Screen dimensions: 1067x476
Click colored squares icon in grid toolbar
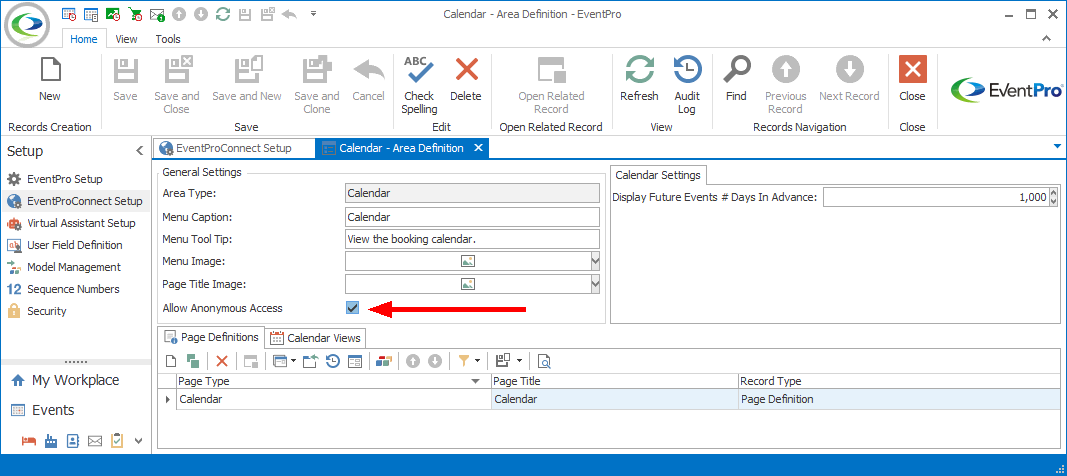coord(383,361)
